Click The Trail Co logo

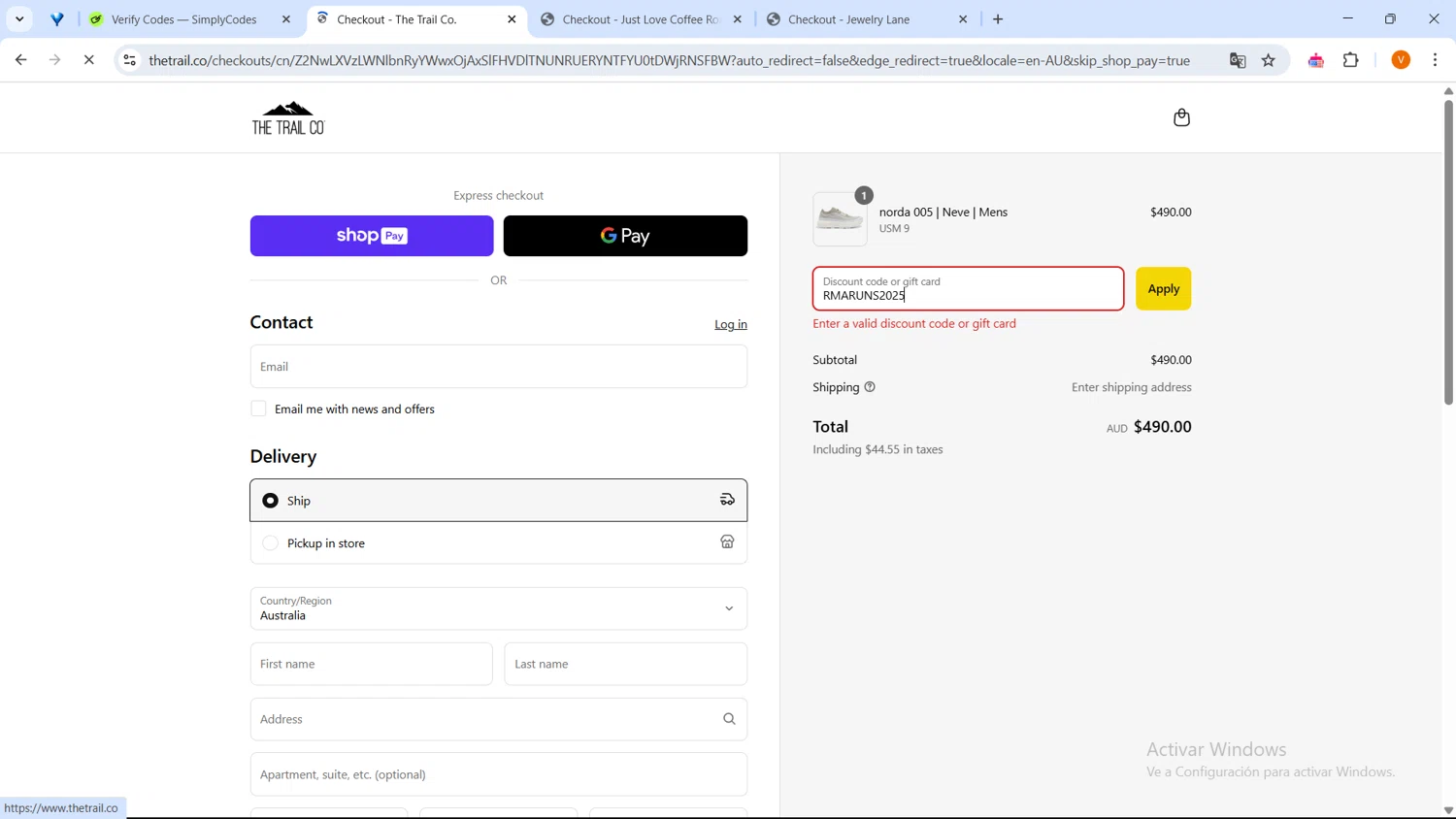[x=288, y=117]
